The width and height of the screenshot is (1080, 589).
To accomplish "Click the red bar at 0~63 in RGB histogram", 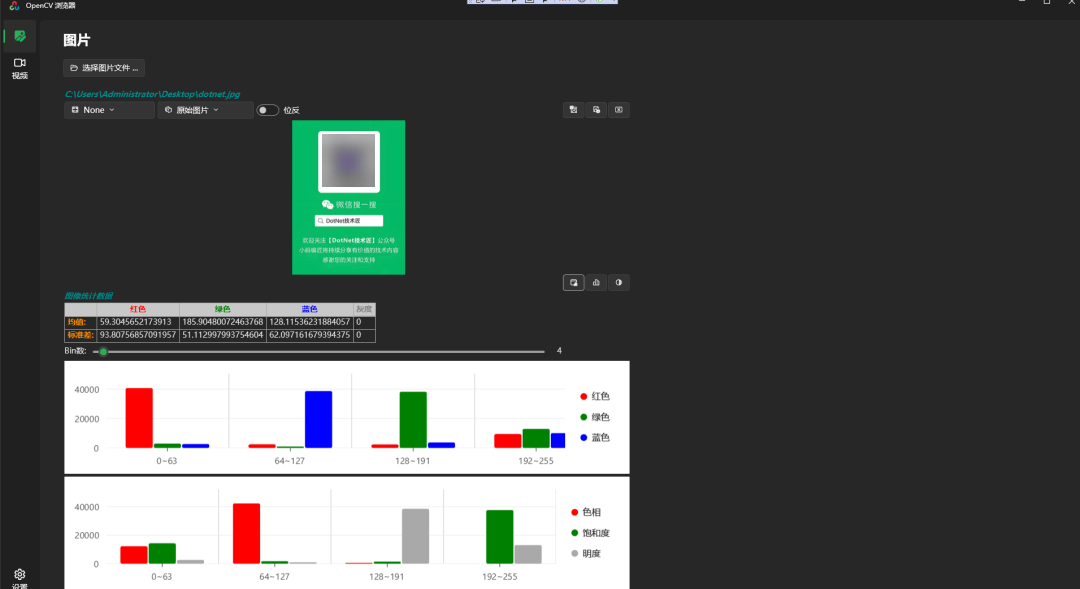I will coord(139,418).
